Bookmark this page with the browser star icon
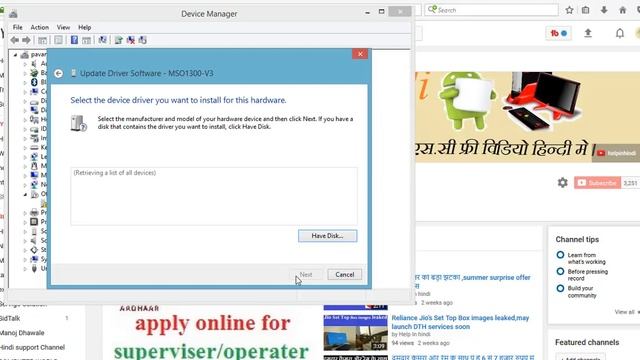The height and width of the screenshot is (360, 640). click(x=569, y=10)
